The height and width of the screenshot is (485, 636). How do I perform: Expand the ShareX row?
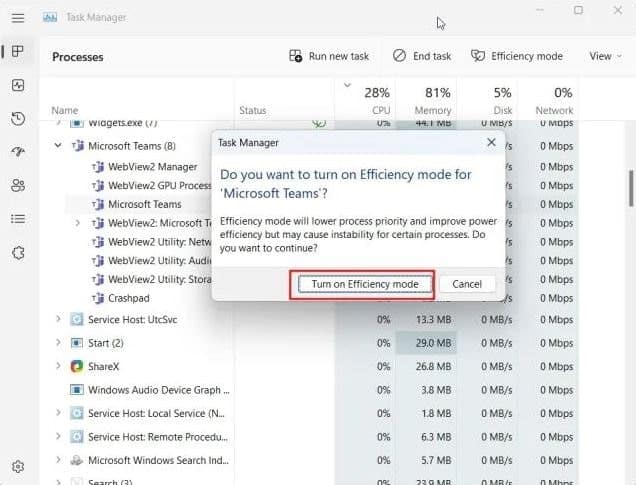click(x=58, y=366)
